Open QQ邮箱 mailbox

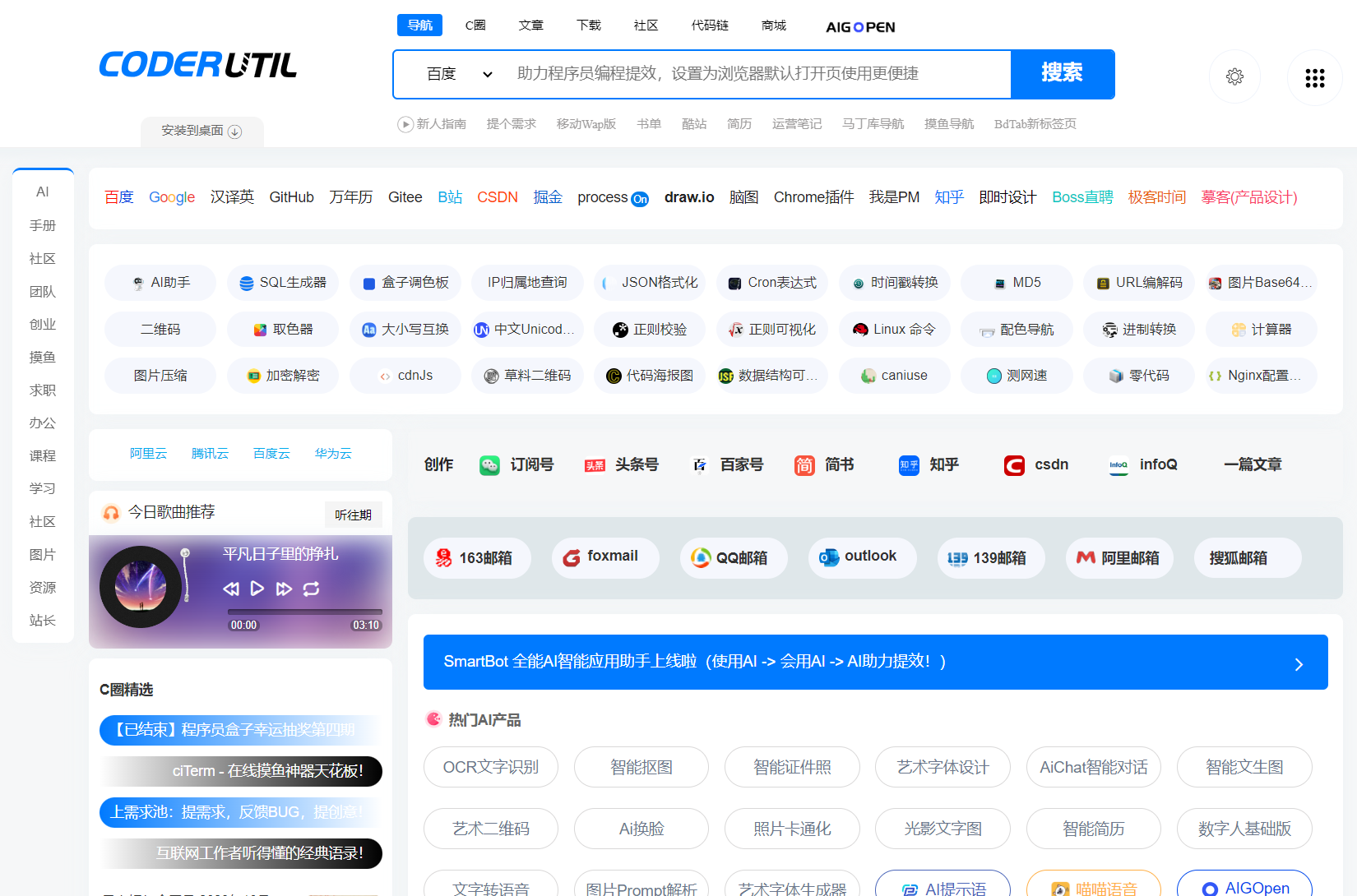point(734,558)
